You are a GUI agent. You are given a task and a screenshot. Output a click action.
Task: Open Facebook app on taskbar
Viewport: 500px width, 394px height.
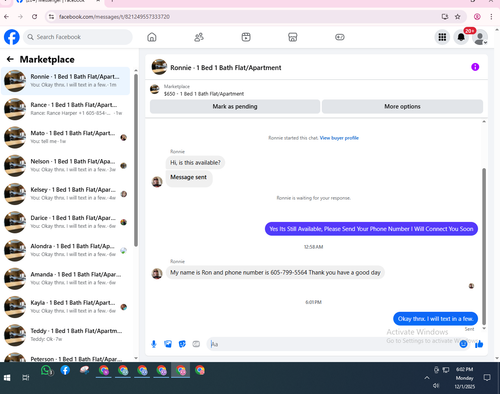[x=65, y=370]
